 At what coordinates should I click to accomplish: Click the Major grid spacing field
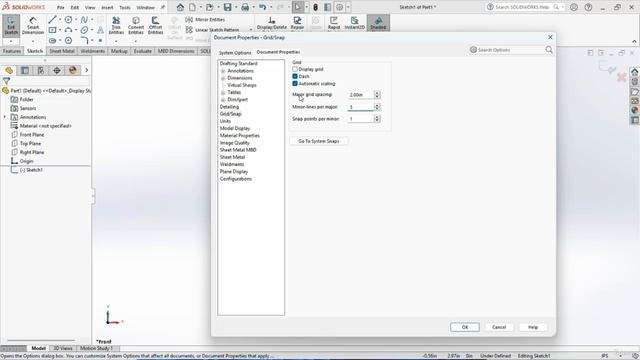pyautogui.click(x=360, y=95)
